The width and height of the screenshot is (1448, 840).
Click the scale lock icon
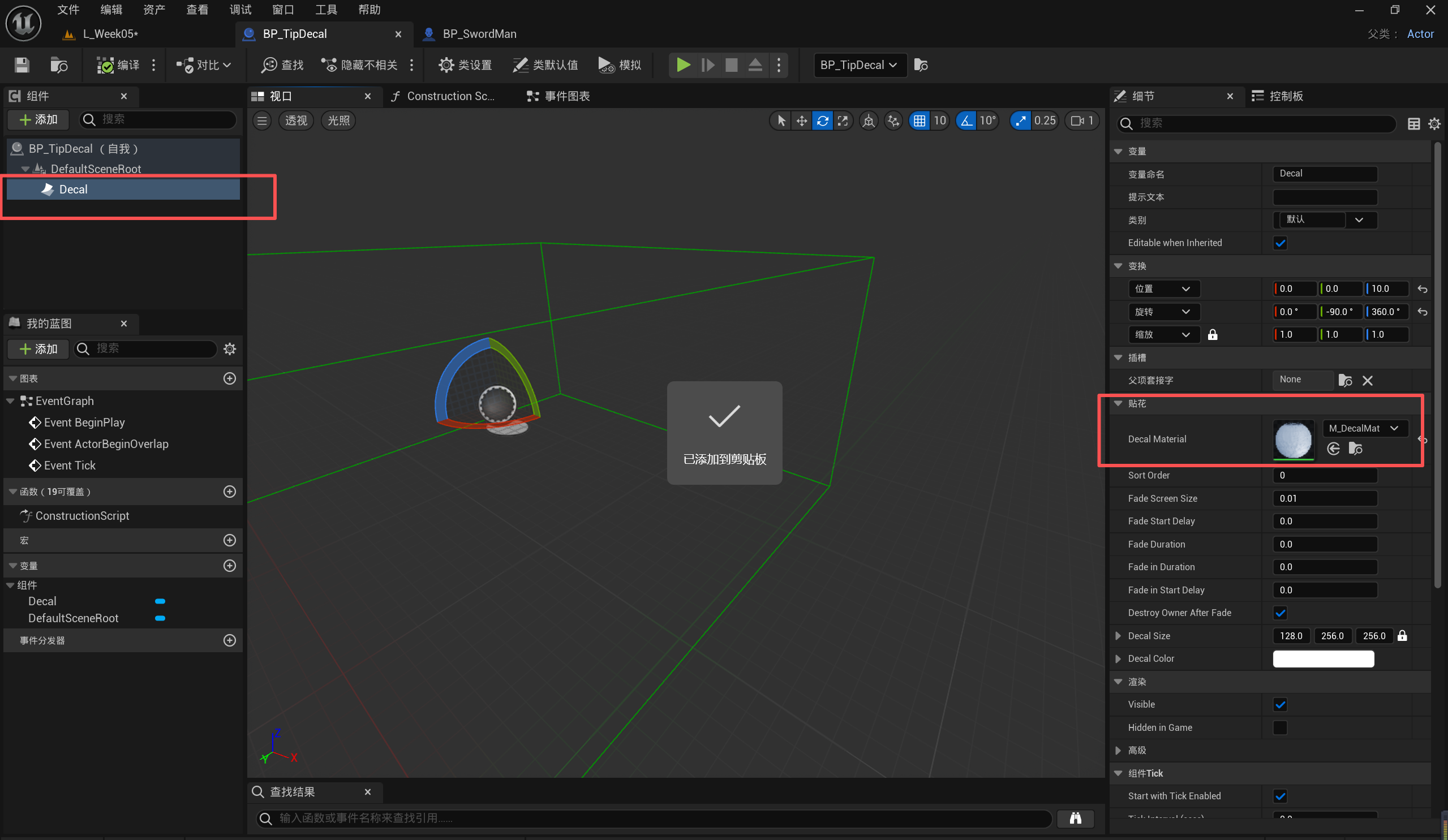pyautogui.click(x=1213, y=334)
